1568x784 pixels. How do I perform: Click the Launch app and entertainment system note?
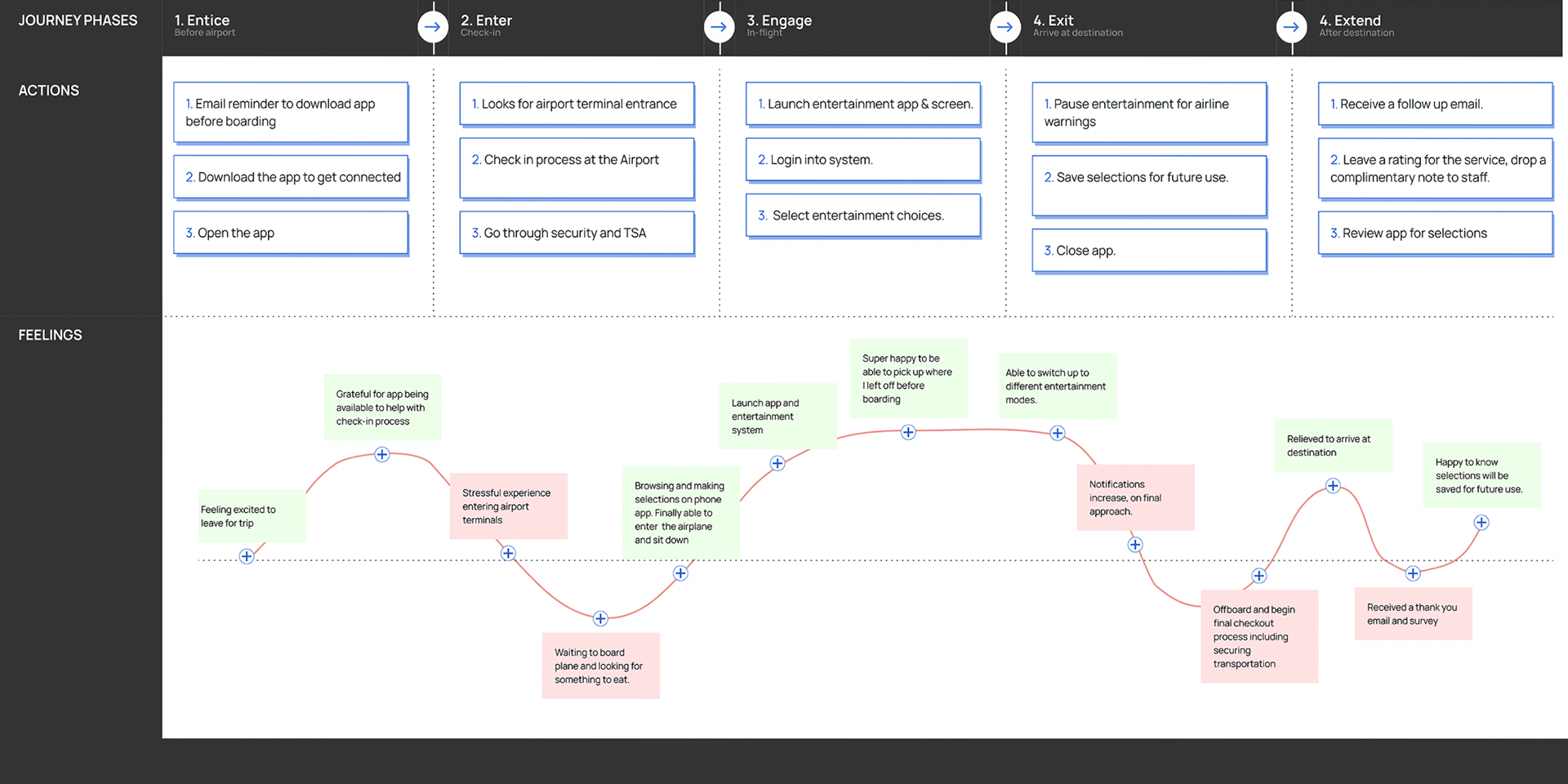pos(777,416)
